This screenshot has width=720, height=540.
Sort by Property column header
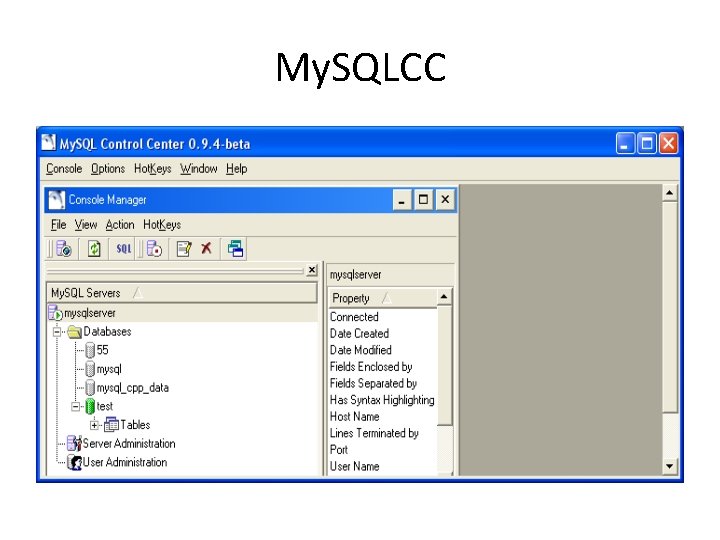coord(382,298)
